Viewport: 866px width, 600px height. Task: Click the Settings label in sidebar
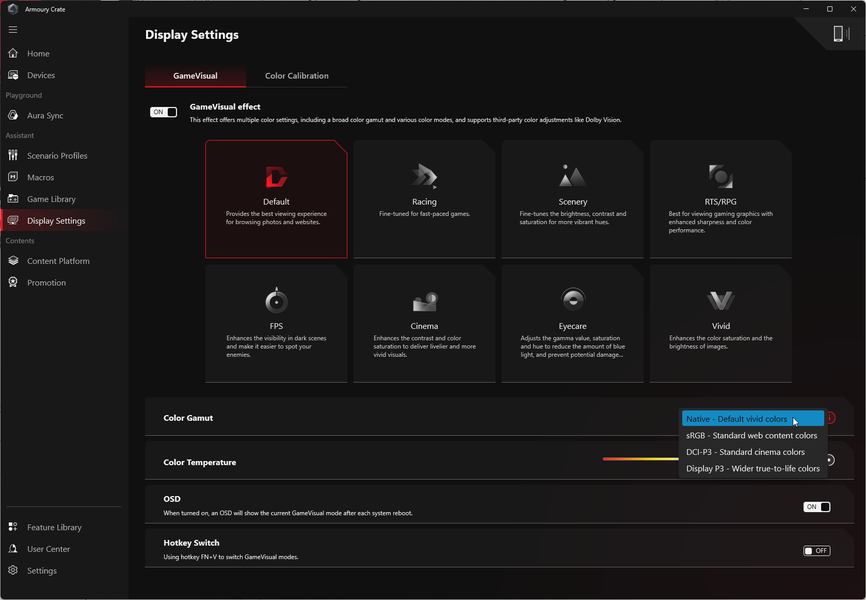tap(42, 571)
